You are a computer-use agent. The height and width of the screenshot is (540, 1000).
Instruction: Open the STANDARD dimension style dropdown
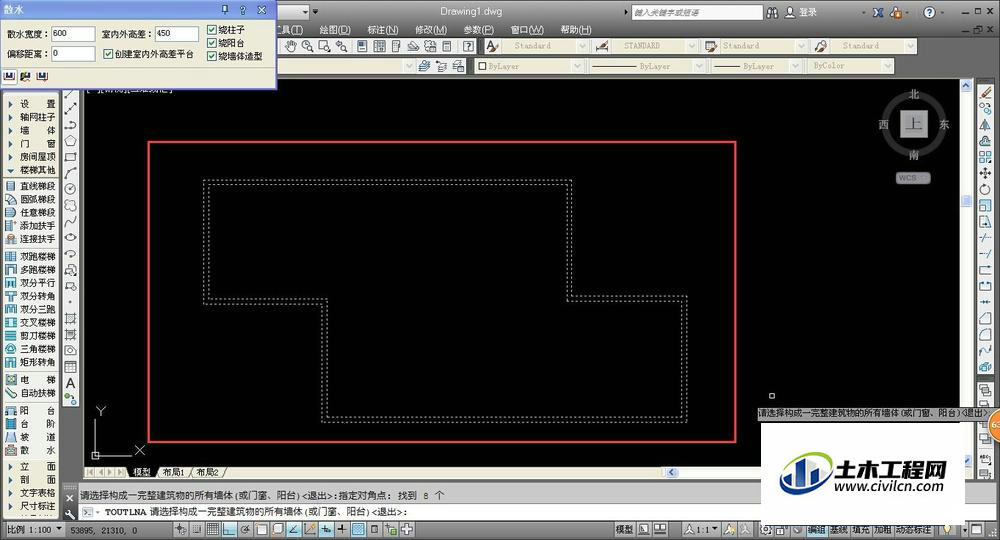691,46
